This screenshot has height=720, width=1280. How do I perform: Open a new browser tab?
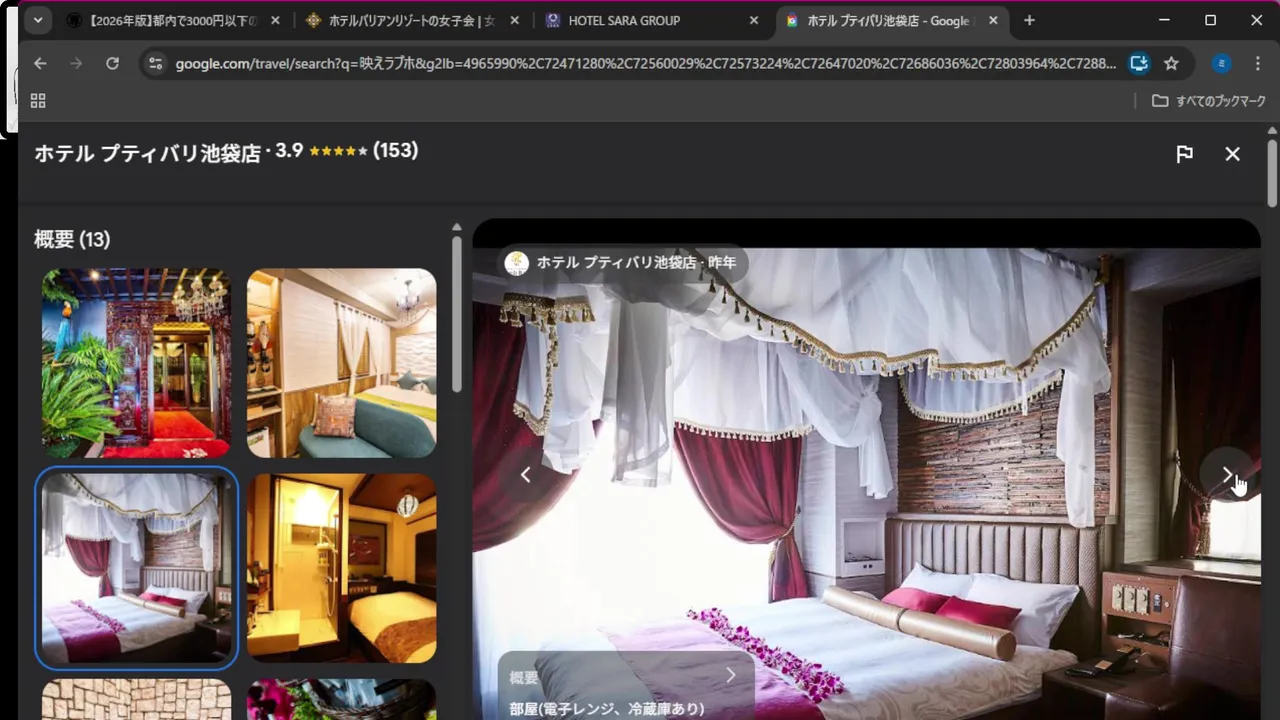(1029, 20)
